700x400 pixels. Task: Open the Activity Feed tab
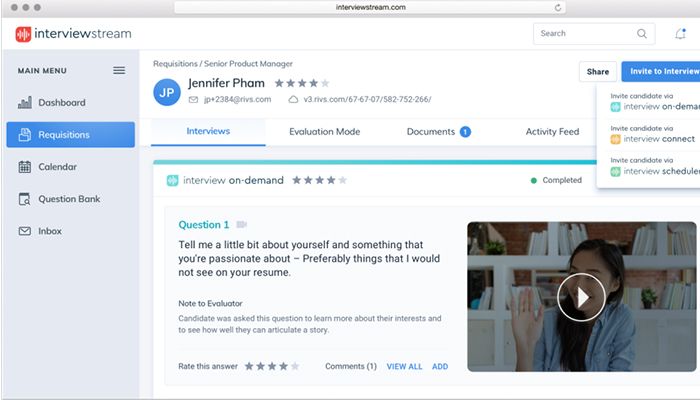[x=552, y=132]
